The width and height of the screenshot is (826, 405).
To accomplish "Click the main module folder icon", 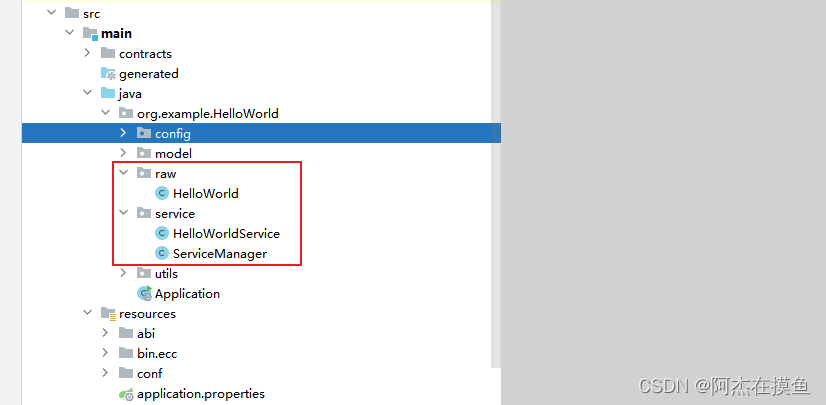I will tap(90, 33).
